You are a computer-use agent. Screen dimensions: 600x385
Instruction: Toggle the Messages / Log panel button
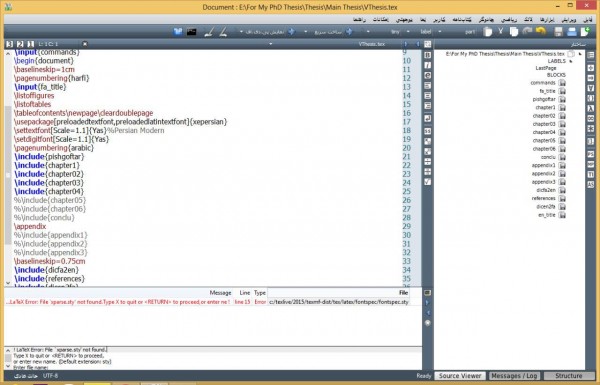click(x=514, y=376)
